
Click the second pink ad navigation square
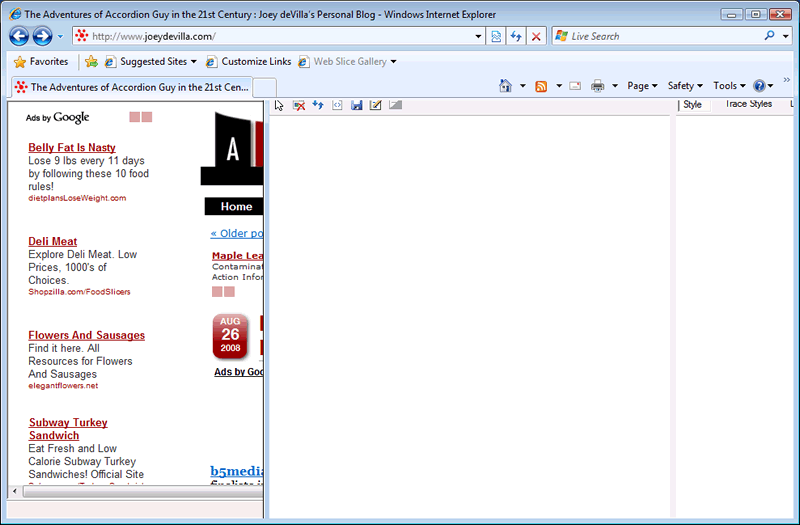point(147,117)
